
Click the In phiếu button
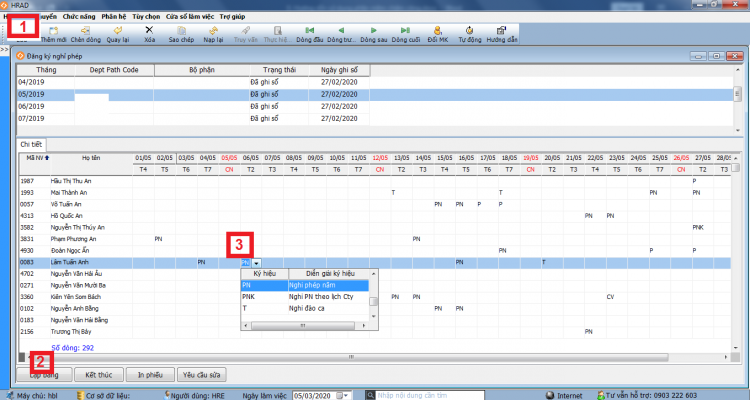pyautogui.click(x=150, y=375)
